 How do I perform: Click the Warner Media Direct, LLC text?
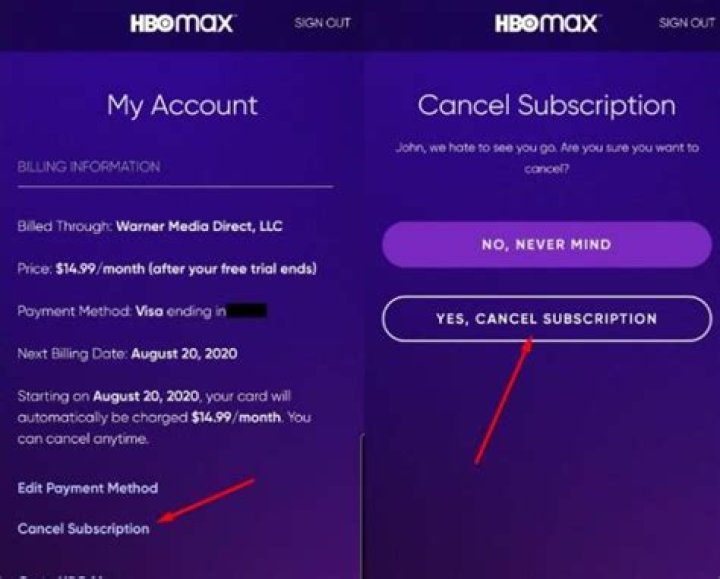pos(199,226)
